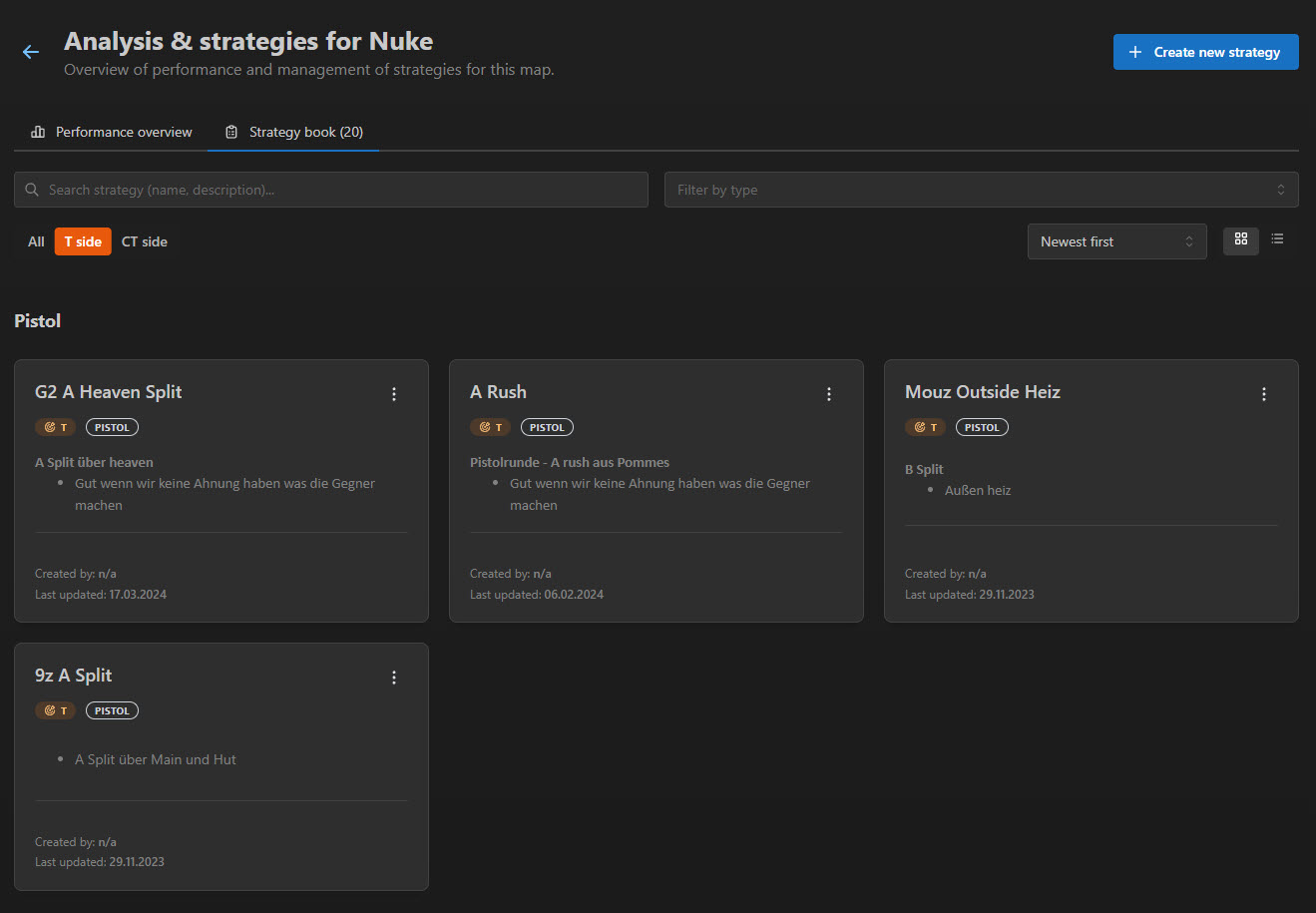Image resolution: width=1316 pixels, height=913 pixels.
Task: Click the clipboard icon on Strategy book tab
Action: pos(230,131)
